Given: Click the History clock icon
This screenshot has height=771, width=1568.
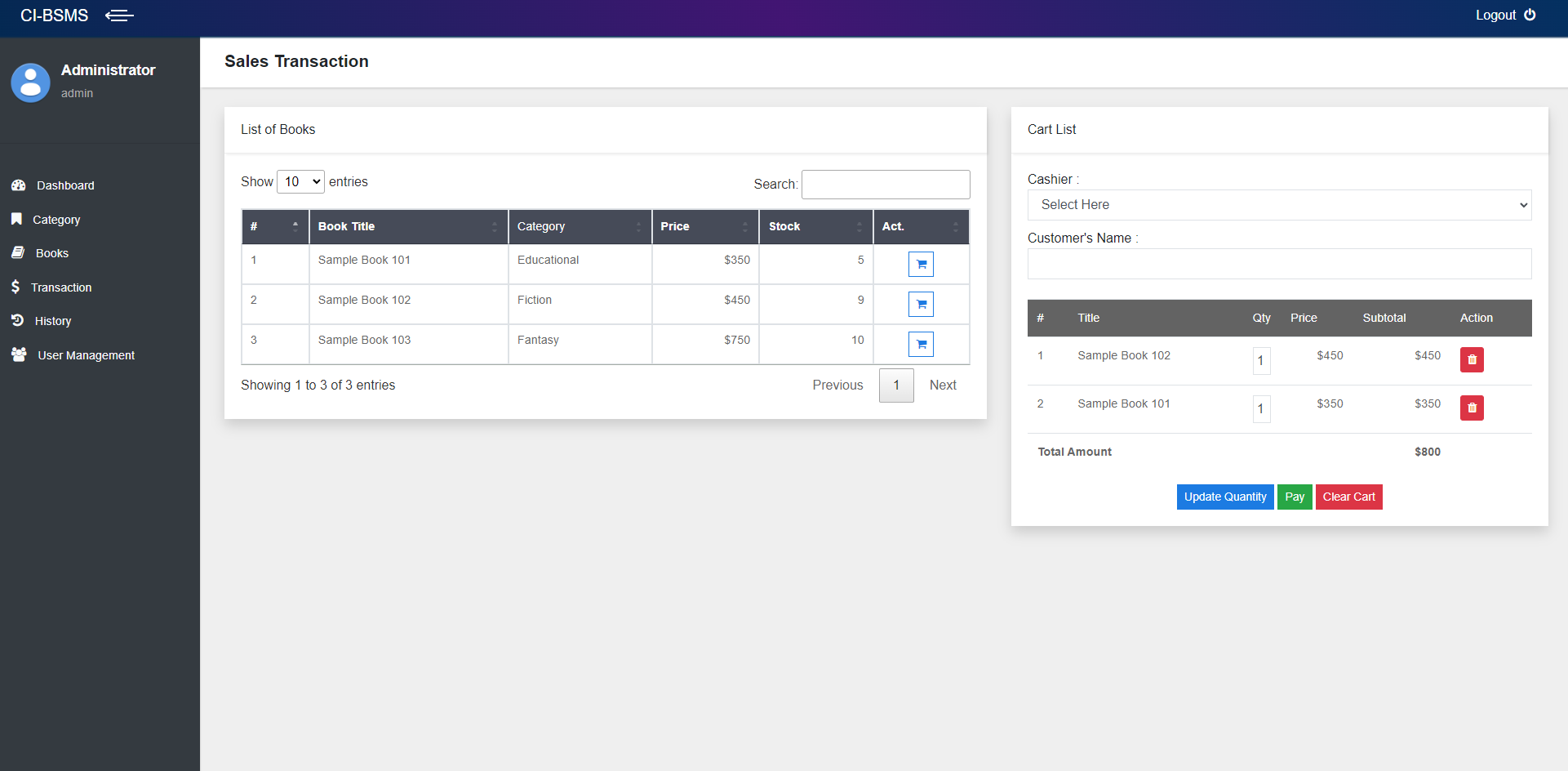Looking at the screenshot, I should pos(18,321).
